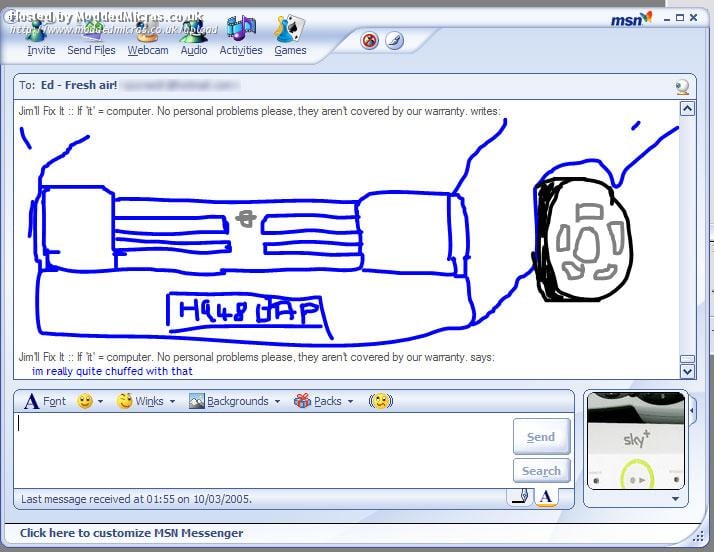This screenshot has width=714, height=552.
Task: Click the 'im really quite chuffed with that' message
Action: (112, 371)
